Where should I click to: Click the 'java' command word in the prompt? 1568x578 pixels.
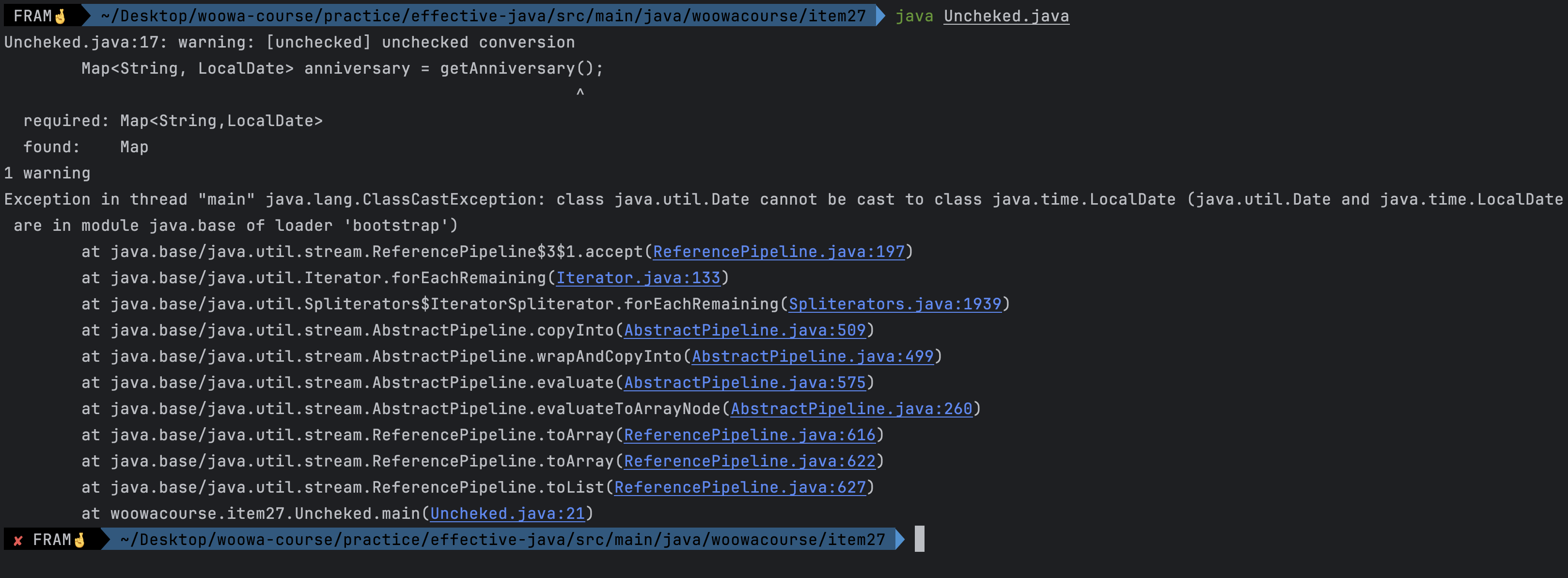[x=914, y=16]
